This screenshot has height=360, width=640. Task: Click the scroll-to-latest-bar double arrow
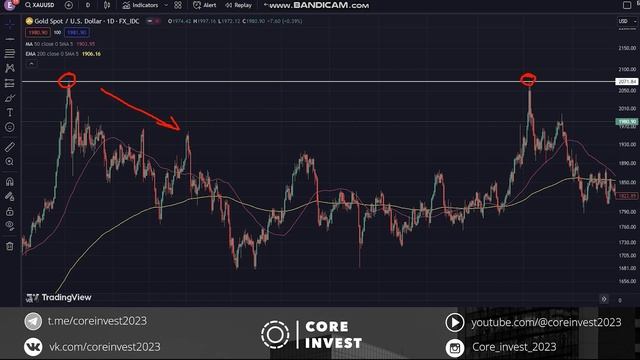[x=604, y=299]
